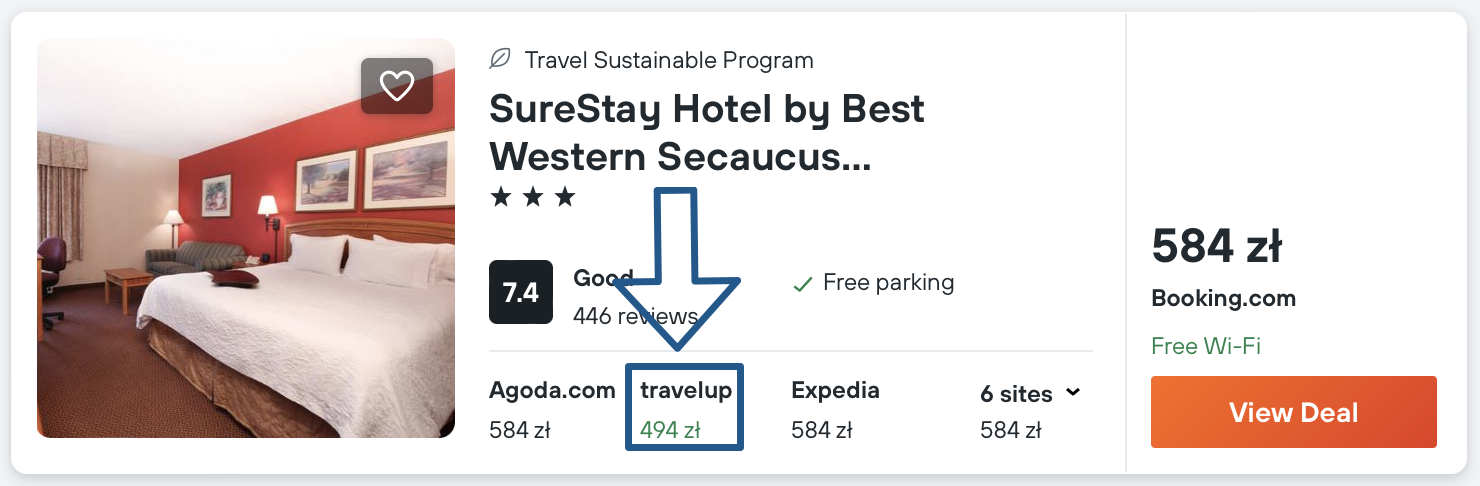Screen dimensions: 1480x486
Task: Expand the chevron beside 6 sites
Action: (1073, 393)
